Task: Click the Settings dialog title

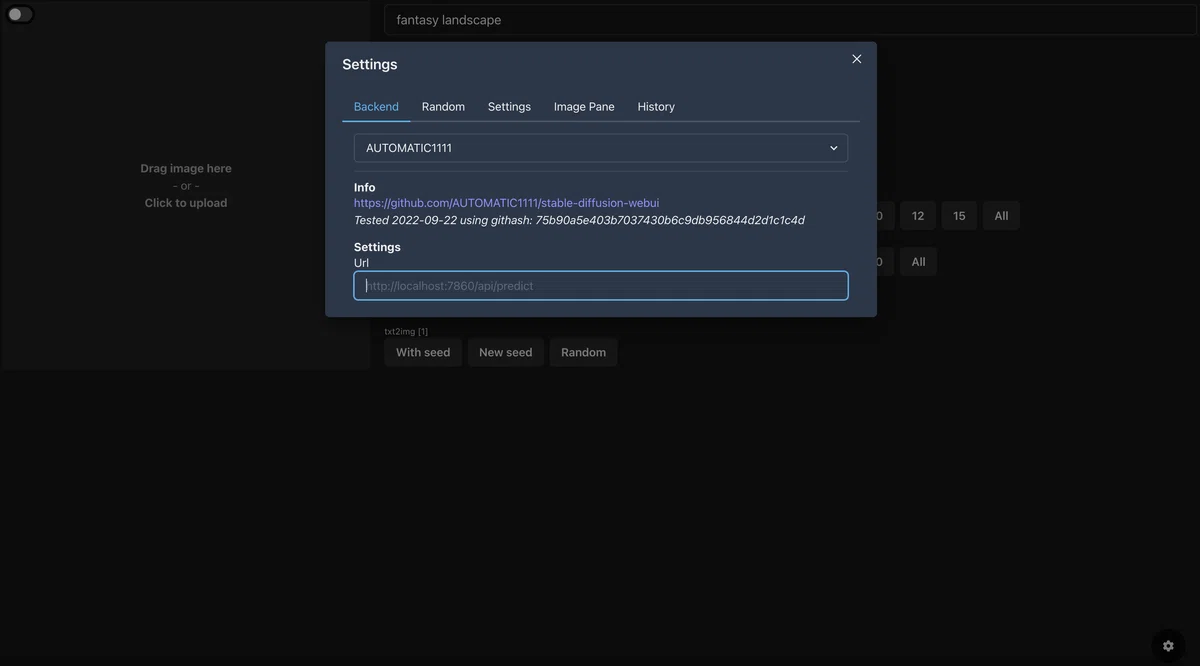Action: pyautogui.click(x=370, y=64)
